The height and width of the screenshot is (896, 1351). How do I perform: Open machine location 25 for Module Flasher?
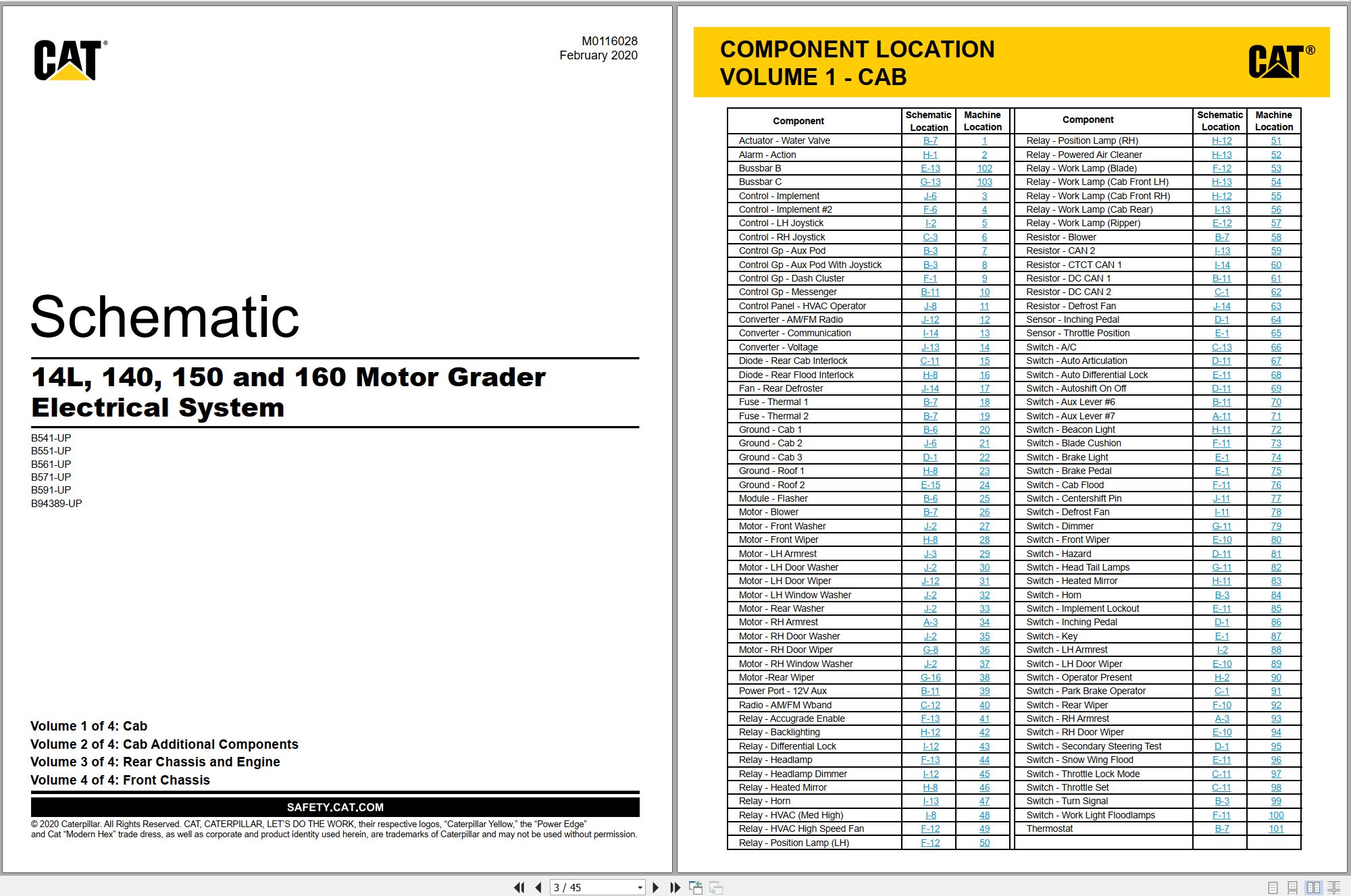(984, 498)
